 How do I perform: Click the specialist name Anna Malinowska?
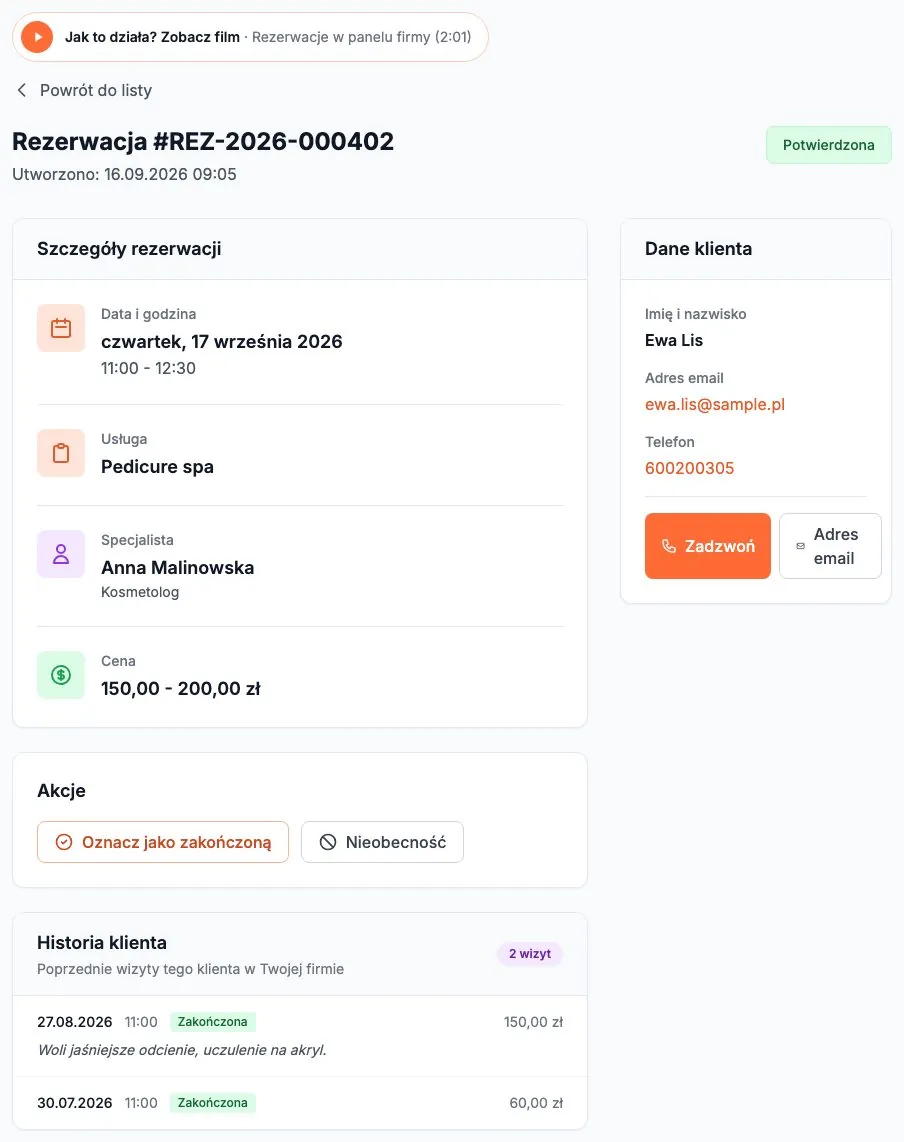(x=178, y=568)
